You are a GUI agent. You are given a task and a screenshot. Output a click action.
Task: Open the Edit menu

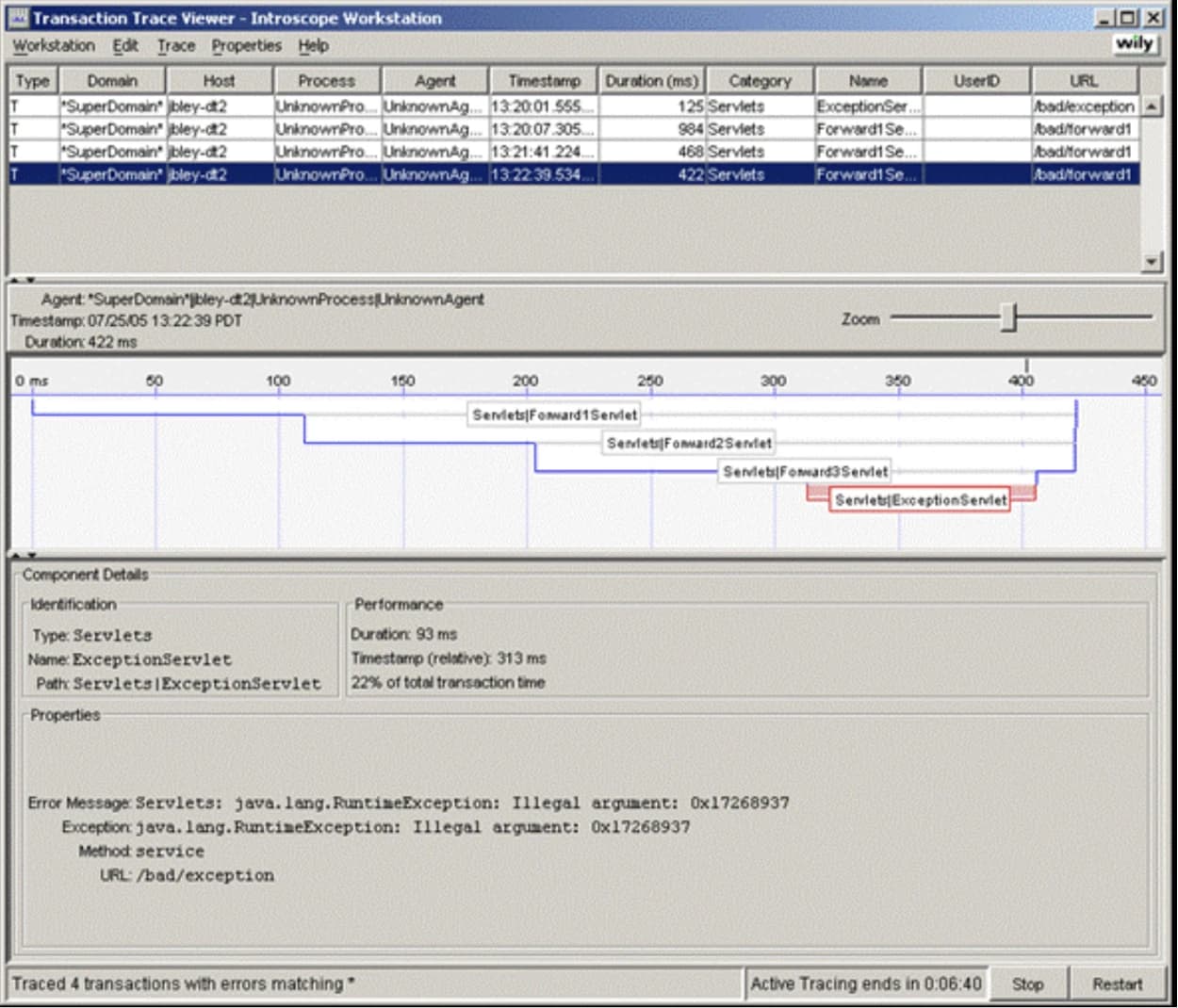click(125, 45)
